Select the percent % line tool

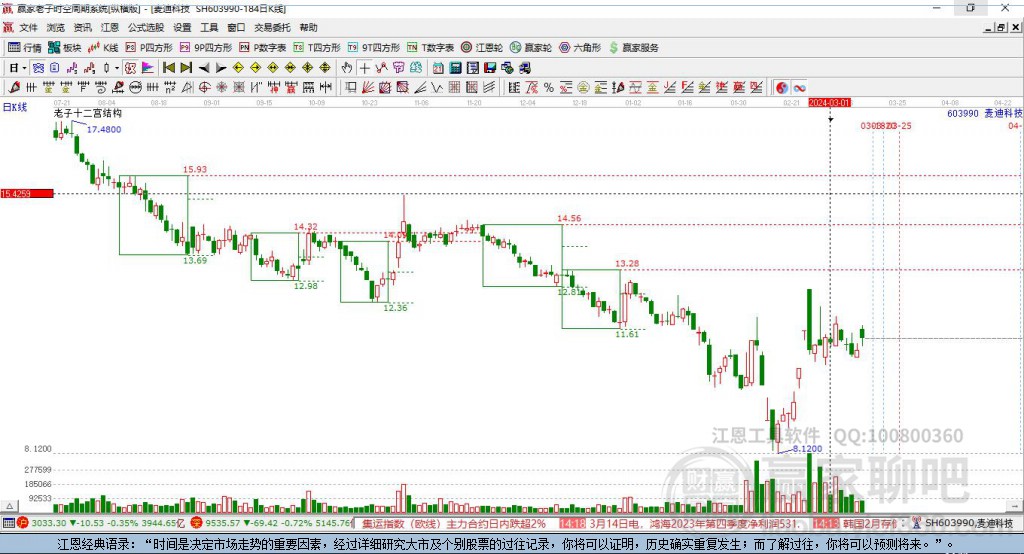pos(549,88)
